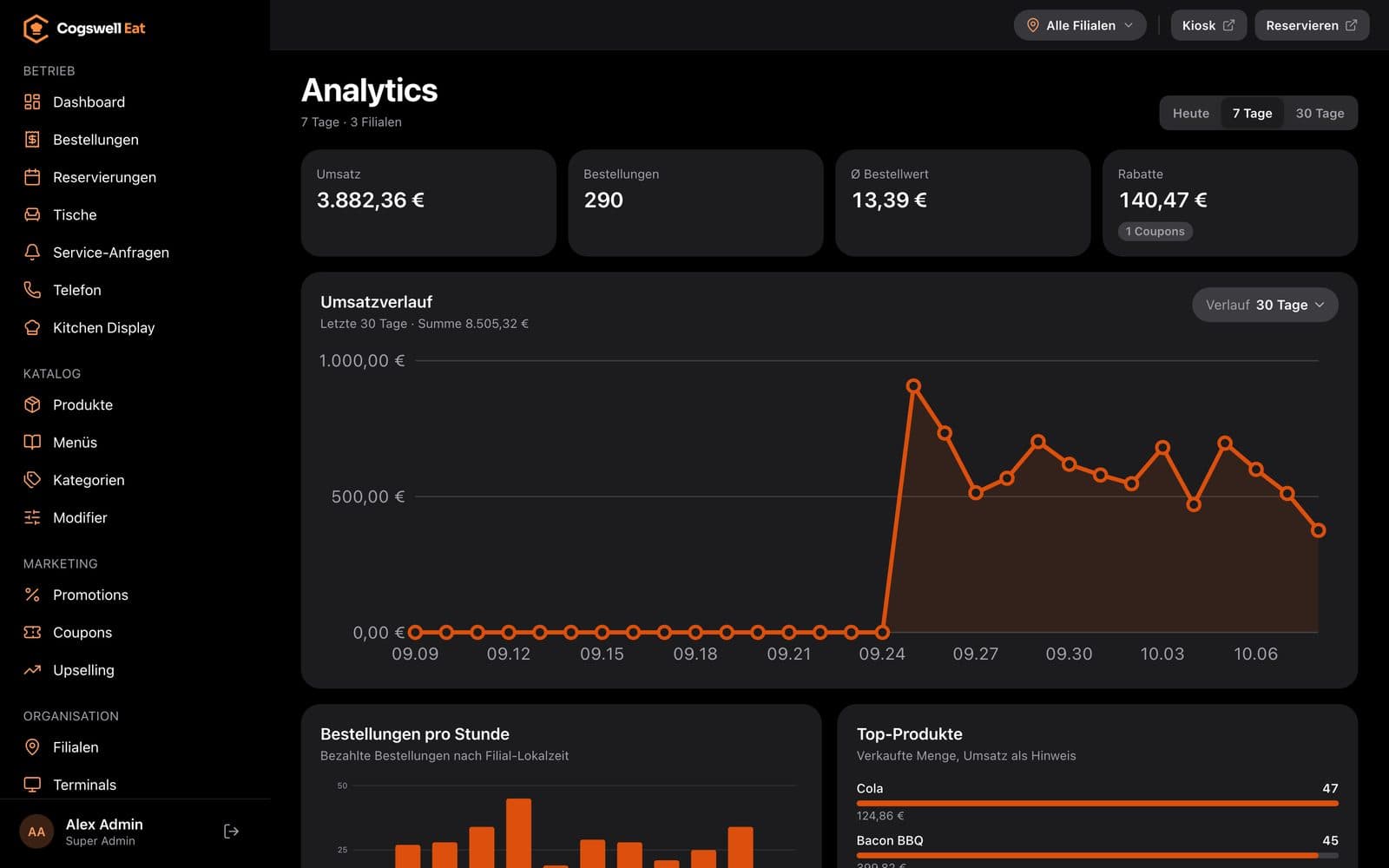Click the Umsatz value 3.882,36 €

click(371, 201)
